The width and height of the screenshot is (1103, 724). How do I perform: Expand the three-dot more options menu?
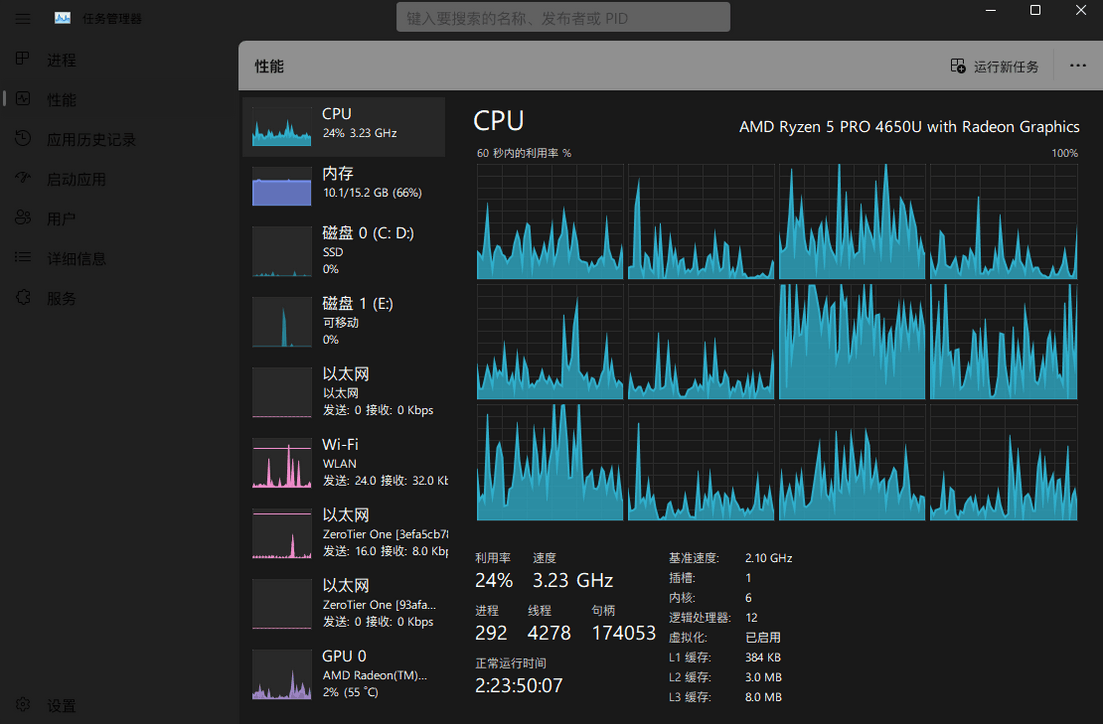coord(1077,66)
